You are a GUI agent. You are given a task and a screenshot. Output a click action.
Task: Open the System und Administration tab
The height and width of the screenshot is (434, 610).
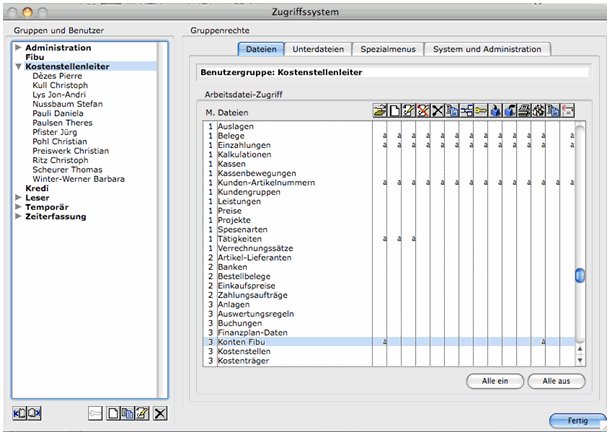pyautogui.click(x=487, y=49)
